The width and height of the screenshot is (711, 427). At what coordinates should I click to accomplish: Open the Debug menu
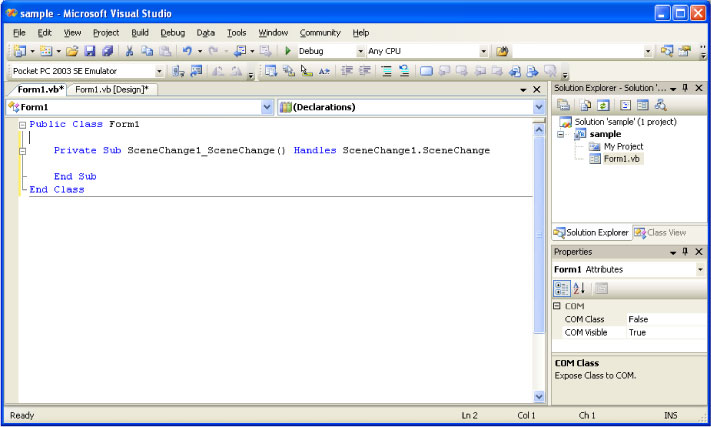(x=172, y=33)
